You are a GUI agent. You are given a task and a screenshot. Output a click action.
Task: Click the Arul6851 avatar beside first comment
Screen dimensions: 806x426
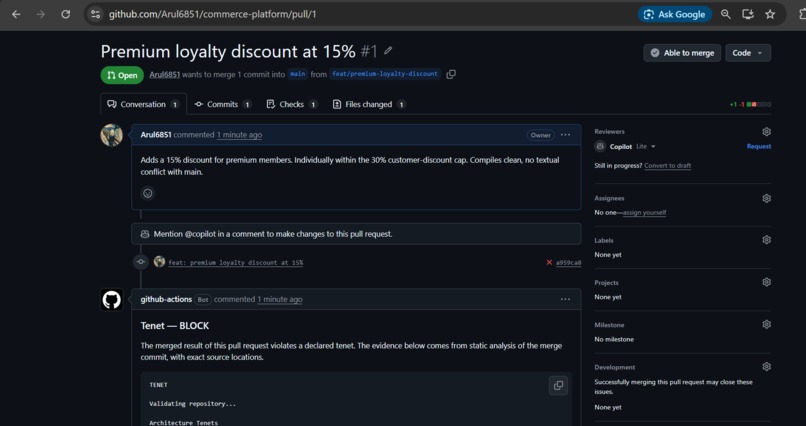coord(112,135)
